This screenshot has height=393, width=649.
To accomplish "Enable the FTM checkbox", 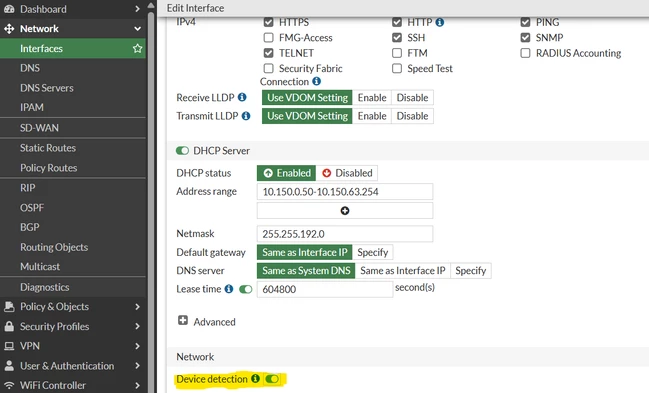I will point(397,53).
